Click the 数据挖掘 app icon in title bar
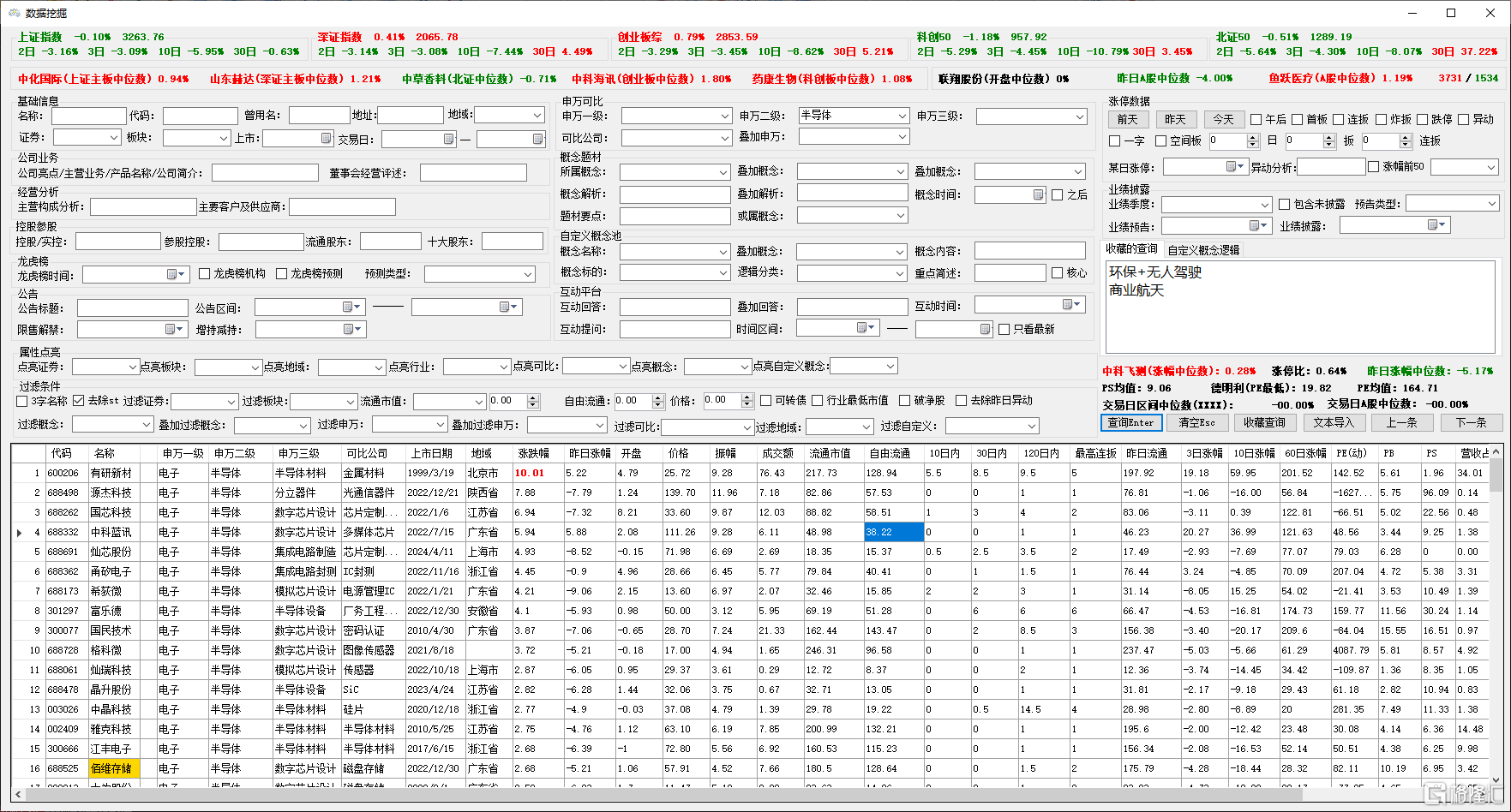This screenshot has height=812, width=1511. [x=14, y=13]
